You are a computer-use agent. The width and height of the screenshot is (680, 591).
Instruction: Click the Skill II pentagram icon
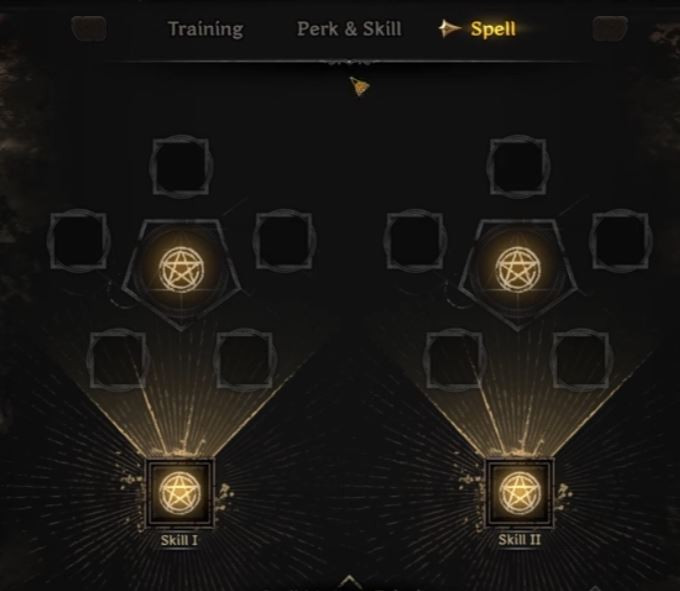tap(520, 493)
